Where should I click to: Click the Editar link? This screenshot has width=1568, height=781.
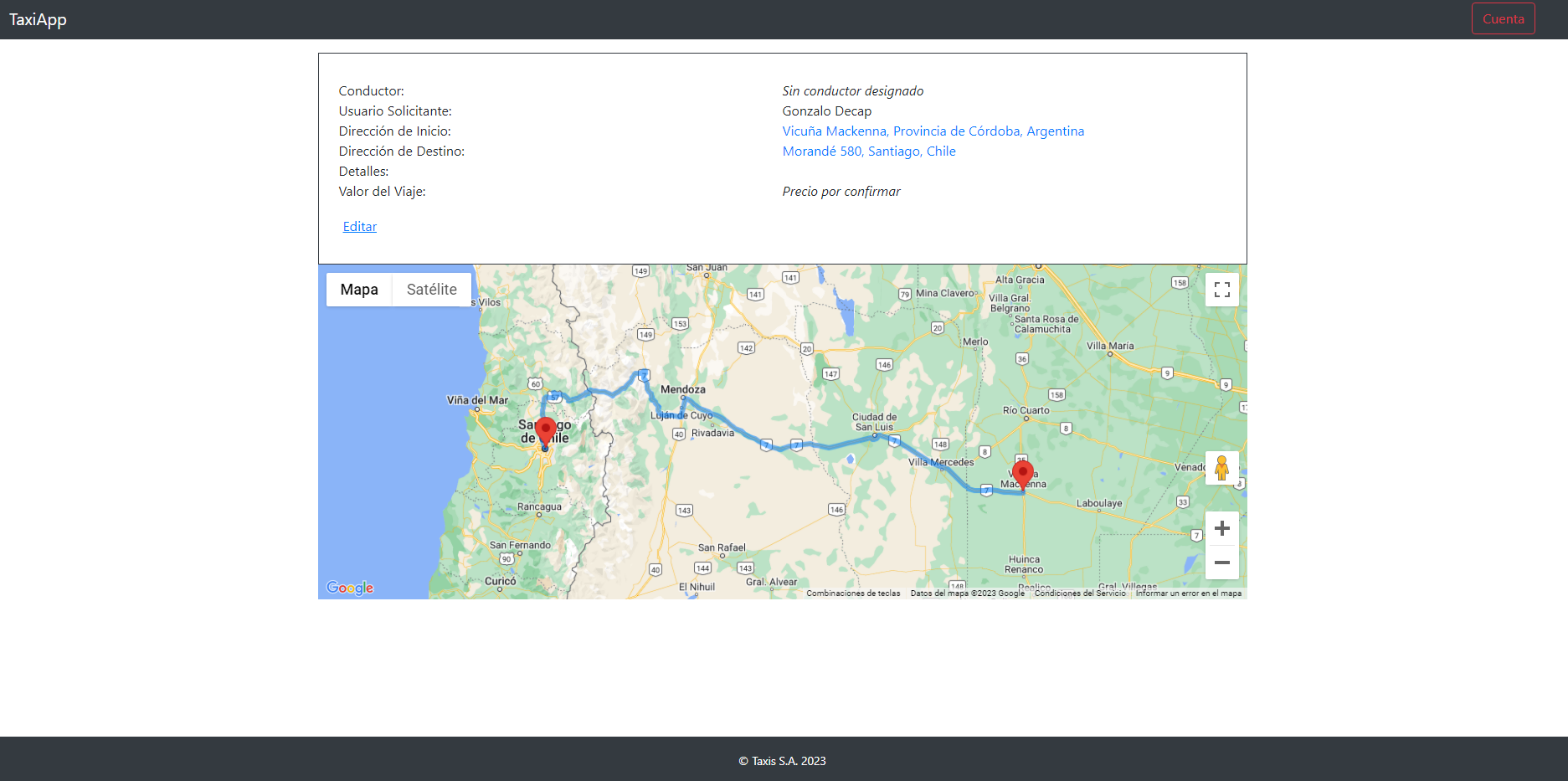[x=360, y=226]
